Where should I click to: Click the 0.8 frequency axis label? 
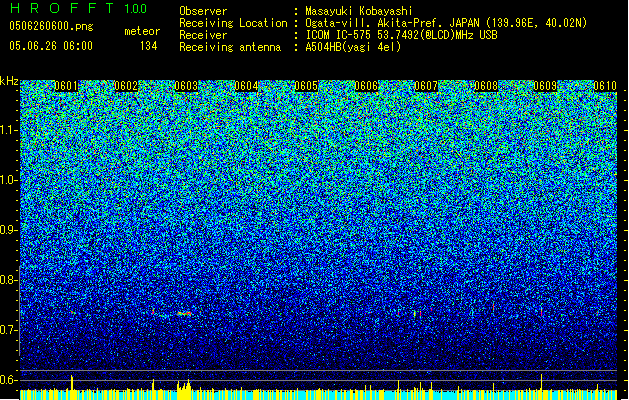click(x=8, y=280)
